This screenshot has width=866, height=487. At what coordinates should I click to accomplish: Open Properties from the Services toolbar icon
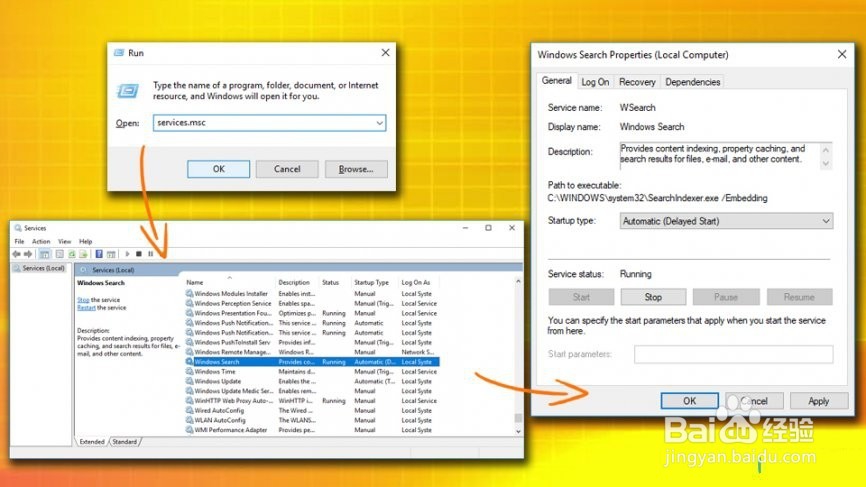[60, 254]
